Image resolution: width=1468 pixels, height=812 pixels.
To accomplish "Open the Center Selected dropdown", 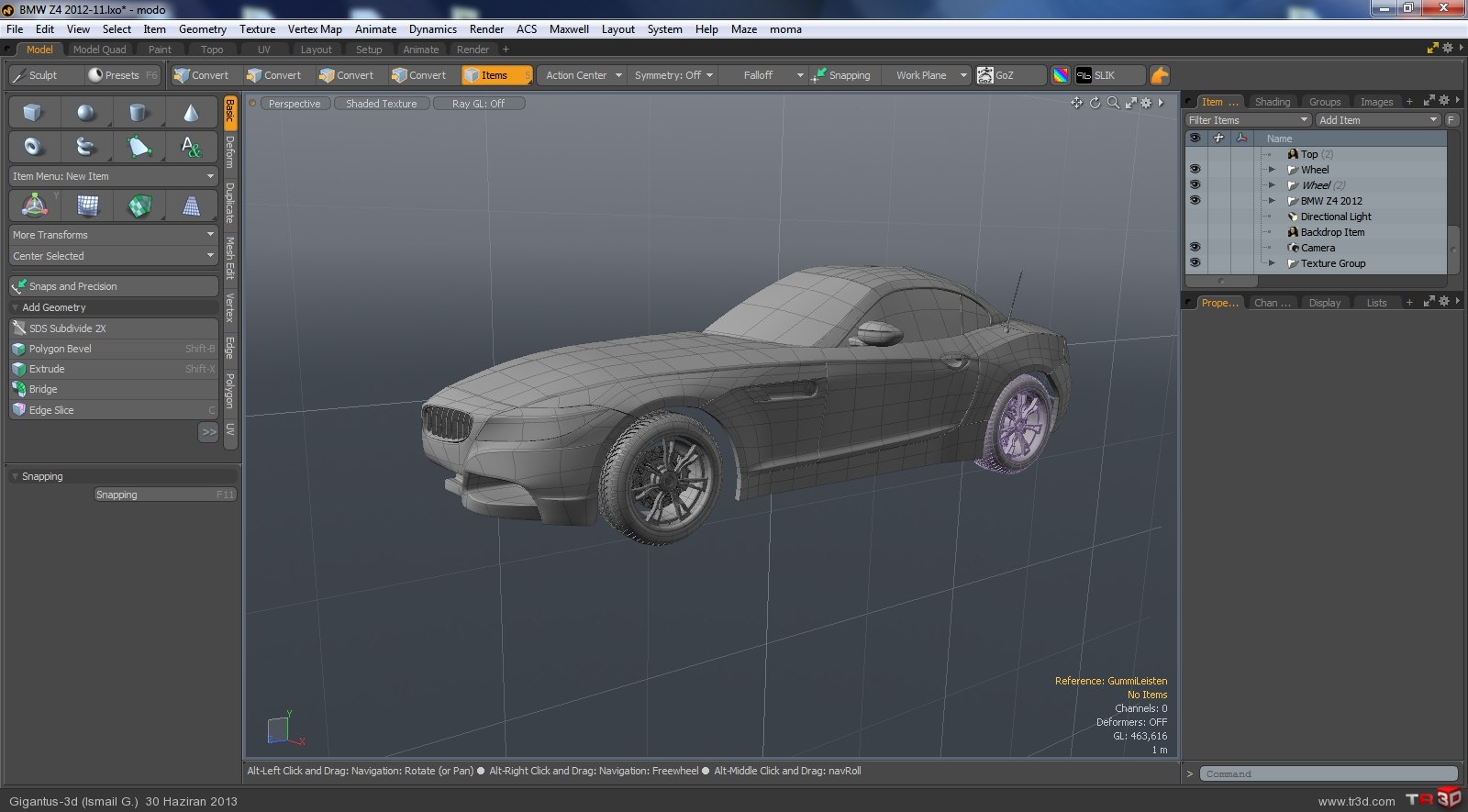I will pyautogui.click(x=114, y=256).
